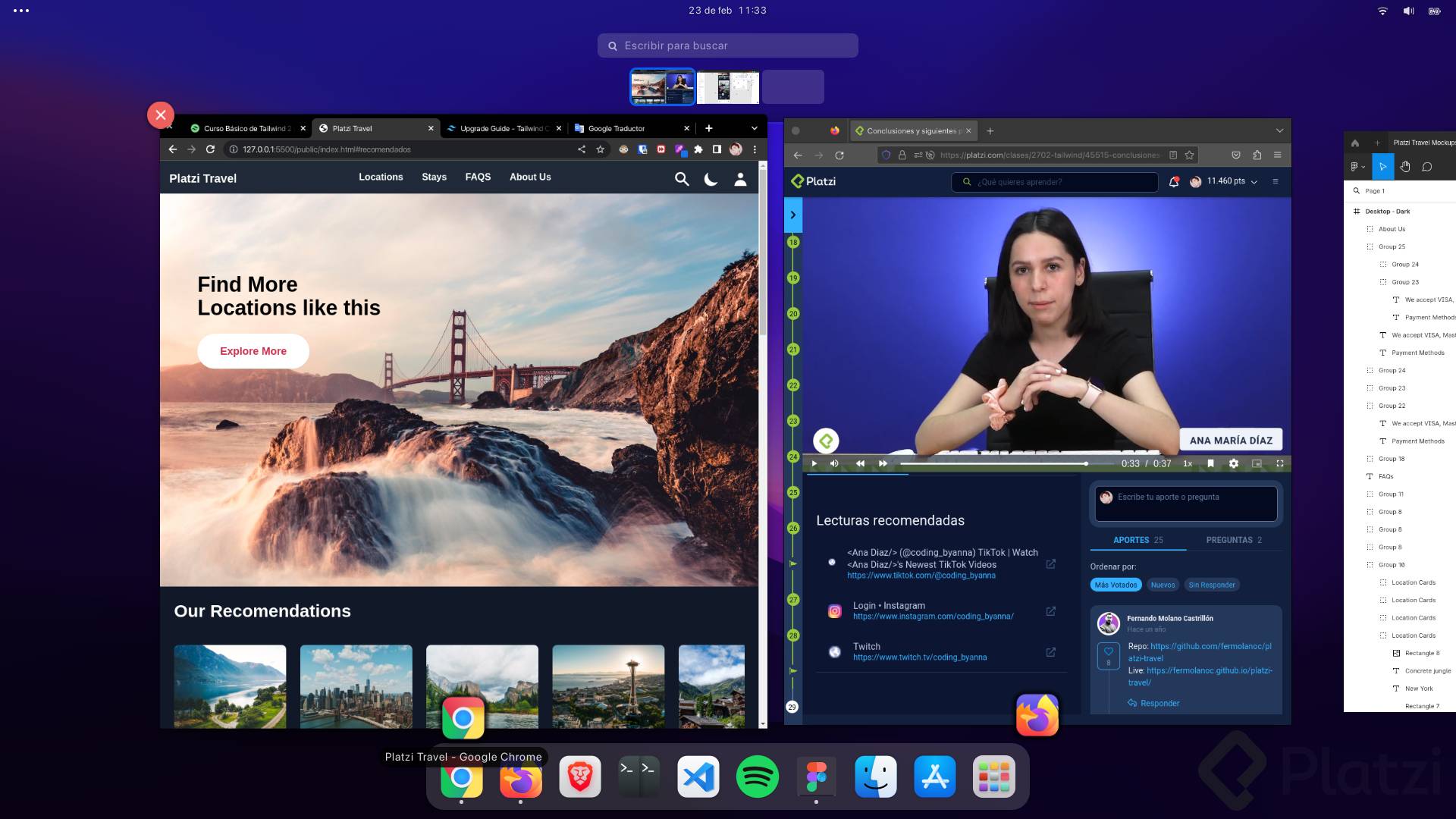Toggle picture-in-picture on video player
This screenshot has height=819, width=1456.
[x=1257, y=463]
